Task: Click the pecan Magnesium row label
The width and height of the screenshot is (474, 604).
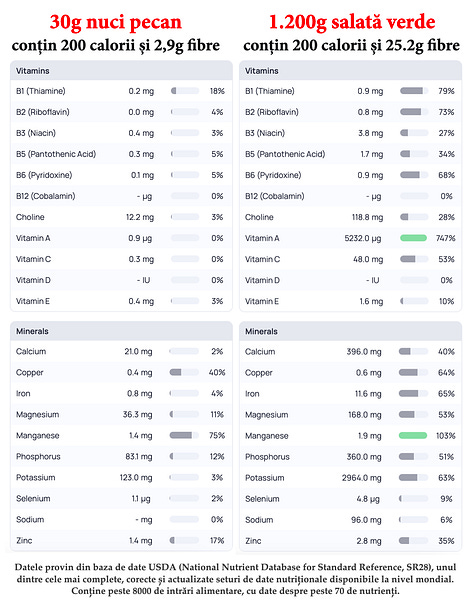Action: [x=37, y=414]
